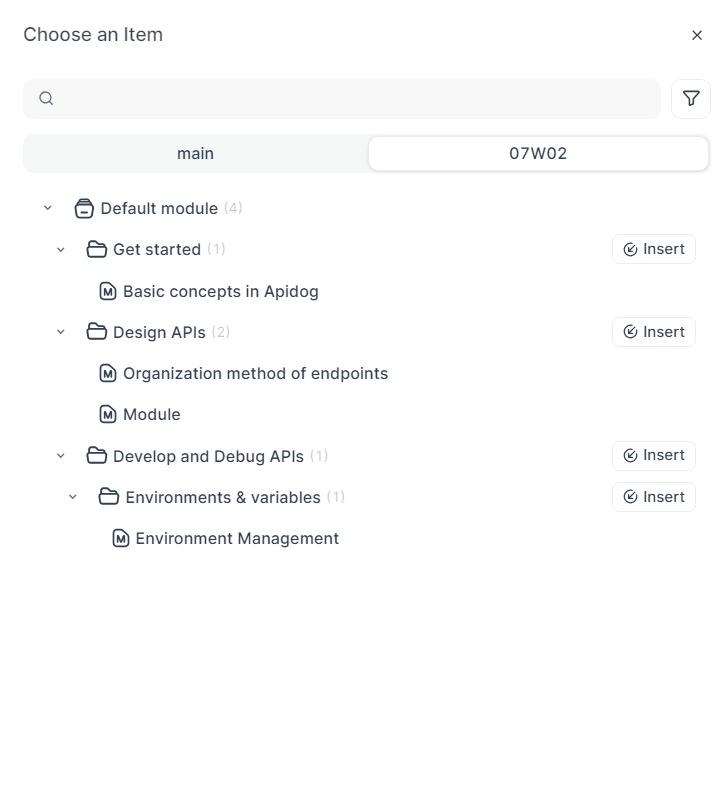Click the Environment Management markdown icon
This screenshot has width=724, height=809.
tap(121, 539)
